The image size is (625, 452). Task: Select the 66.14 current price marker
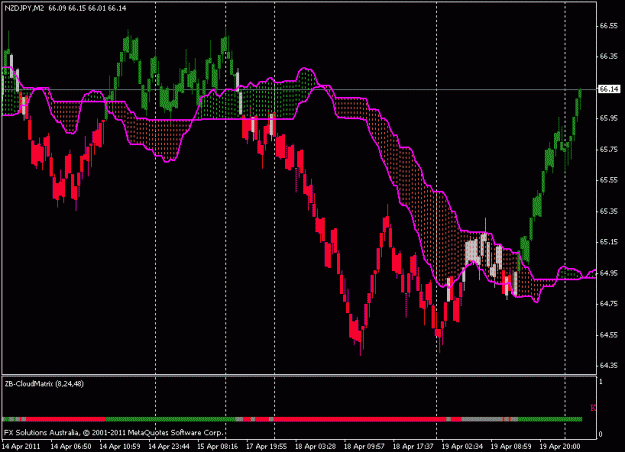click(609, 89)
